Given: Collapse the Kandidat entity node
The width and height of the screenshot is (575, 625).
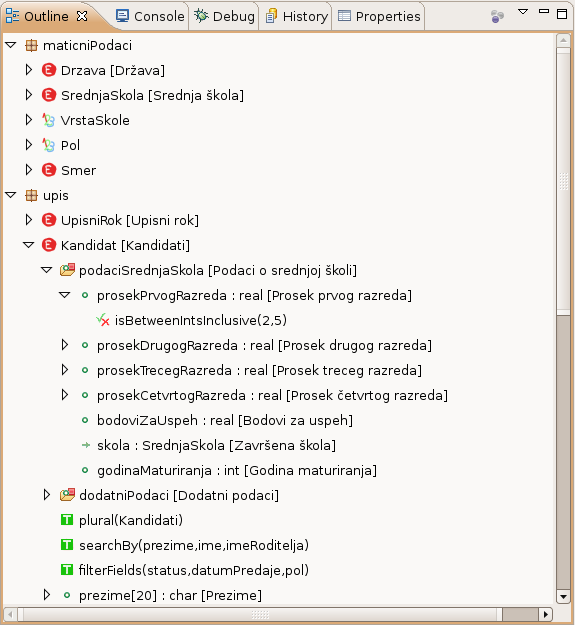Looking at the screenshot, I should coord(29,245).
